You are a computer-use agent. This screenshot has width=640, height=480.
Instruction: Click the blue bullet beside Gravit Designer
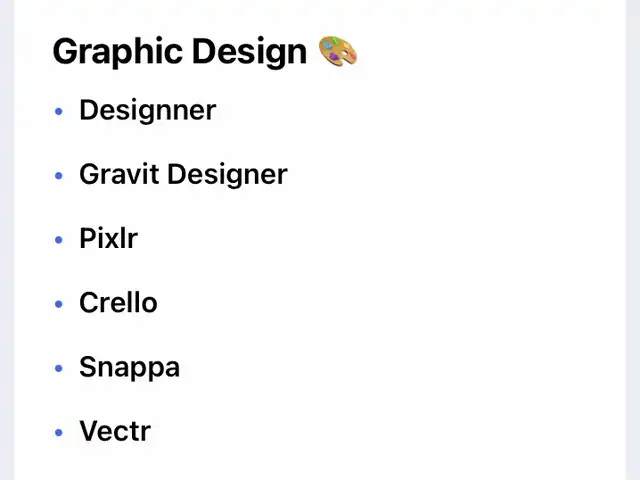tap(59, 176)
